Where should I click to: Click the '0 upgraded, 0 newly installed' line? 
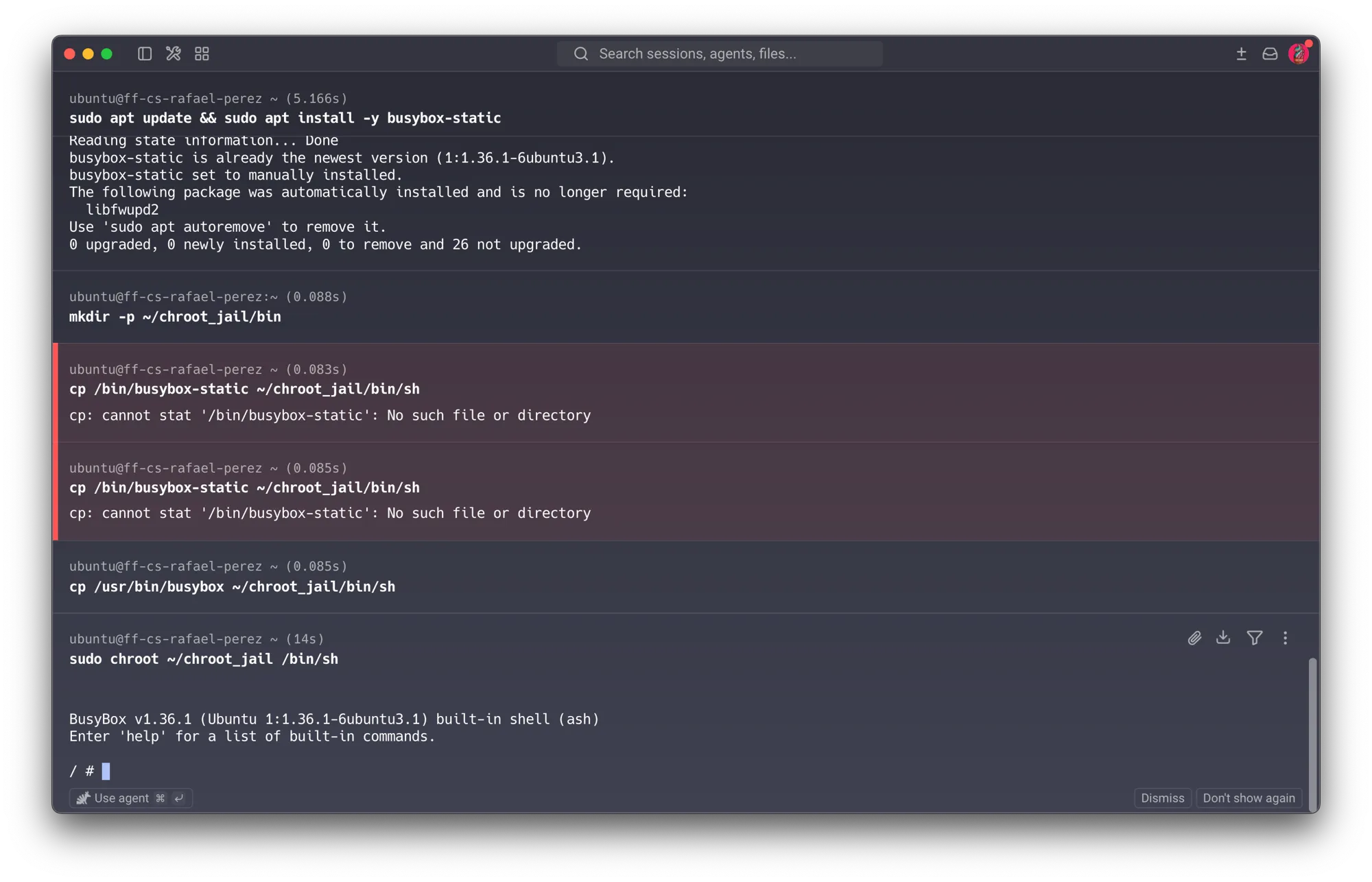point(325,245)
